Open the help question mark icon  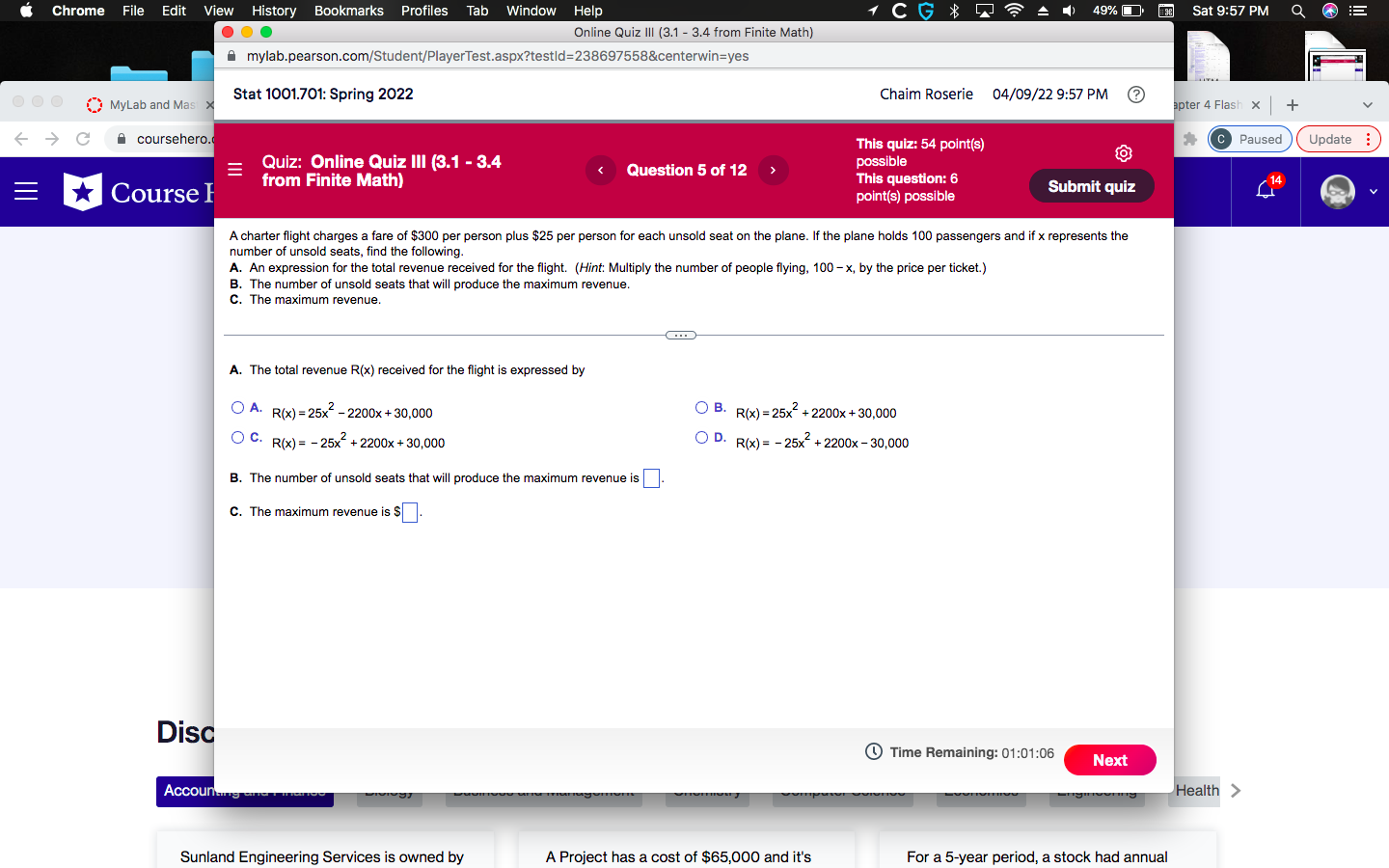click(1135, 95)
